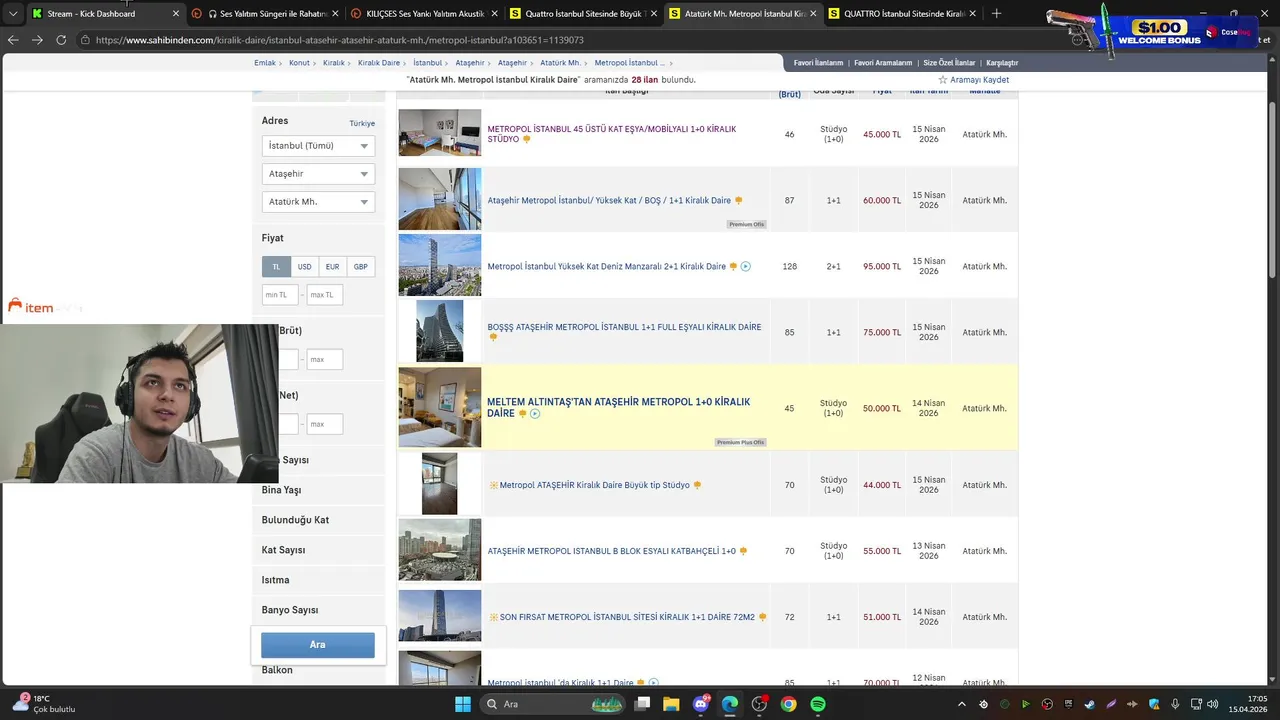Select the GBP currency option

[x=360, y=267]
